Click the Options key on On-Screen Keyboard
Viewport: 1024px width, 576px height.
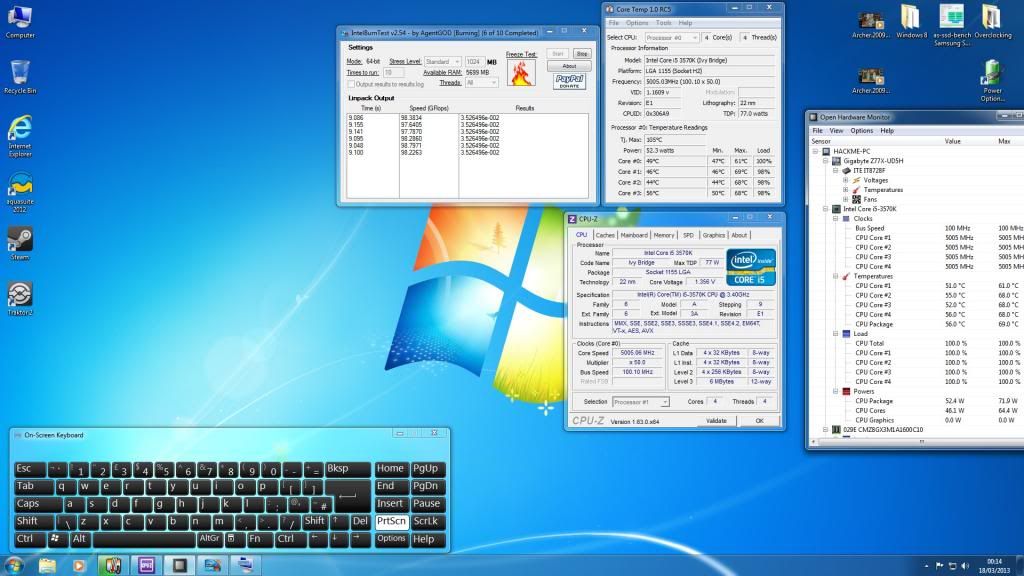391,539
